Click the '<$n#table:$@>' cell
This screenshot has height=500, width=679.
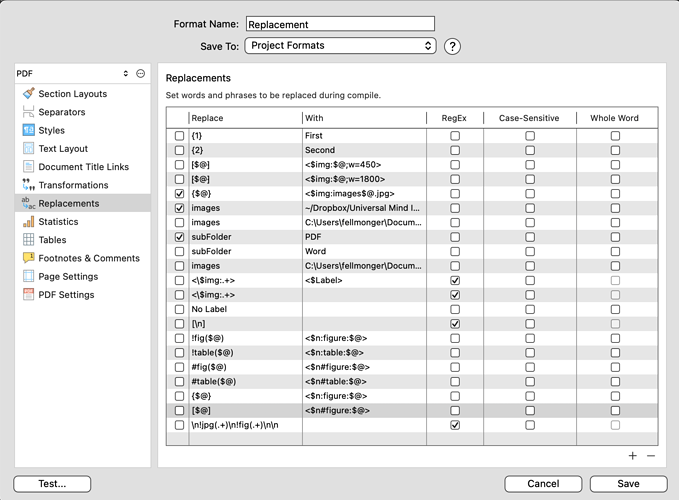pyautogui.click(x=364, y=381)
